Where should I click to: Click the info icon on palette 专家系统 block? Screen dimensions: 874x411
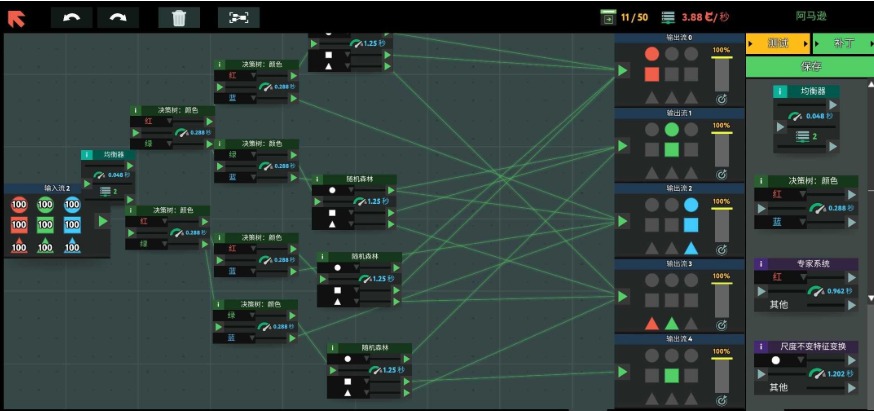tap(761, 264)
